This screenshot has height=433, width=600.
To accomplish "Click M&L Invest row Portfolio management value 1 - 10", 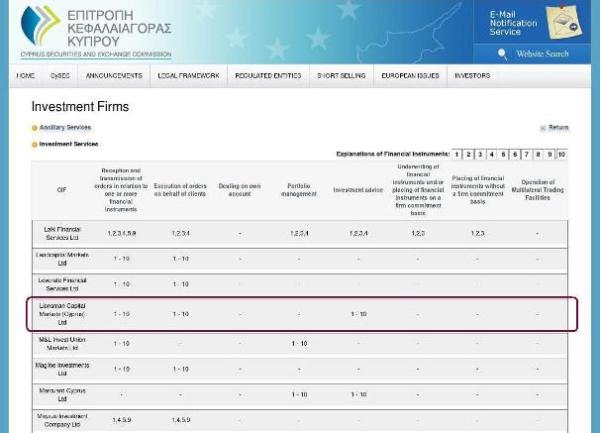I will pyautogui.click(x=299, y=344).
